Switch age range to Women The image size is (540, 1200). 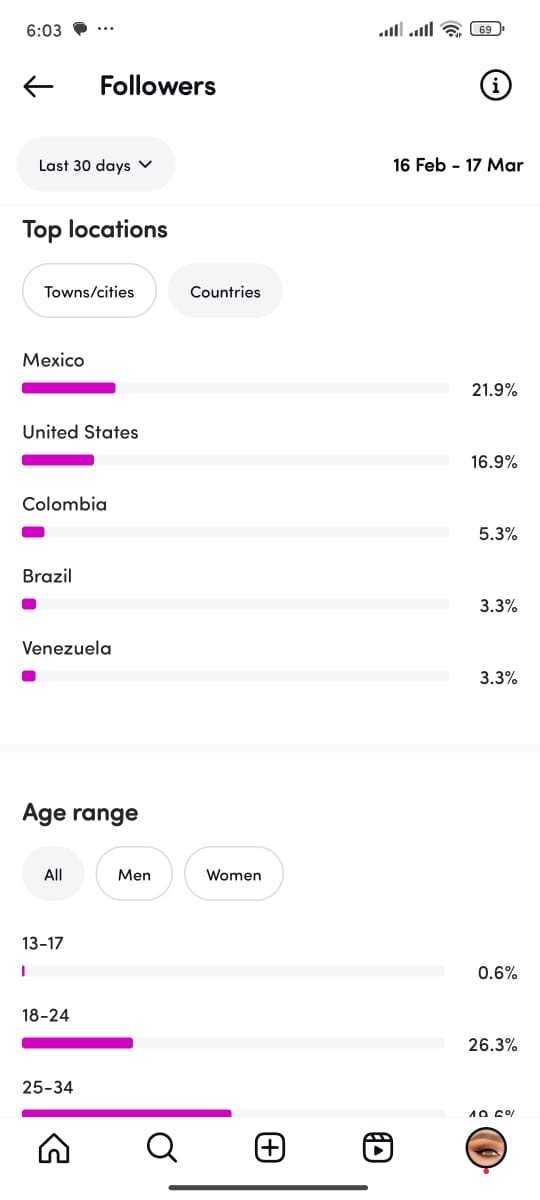click(234, 874)
